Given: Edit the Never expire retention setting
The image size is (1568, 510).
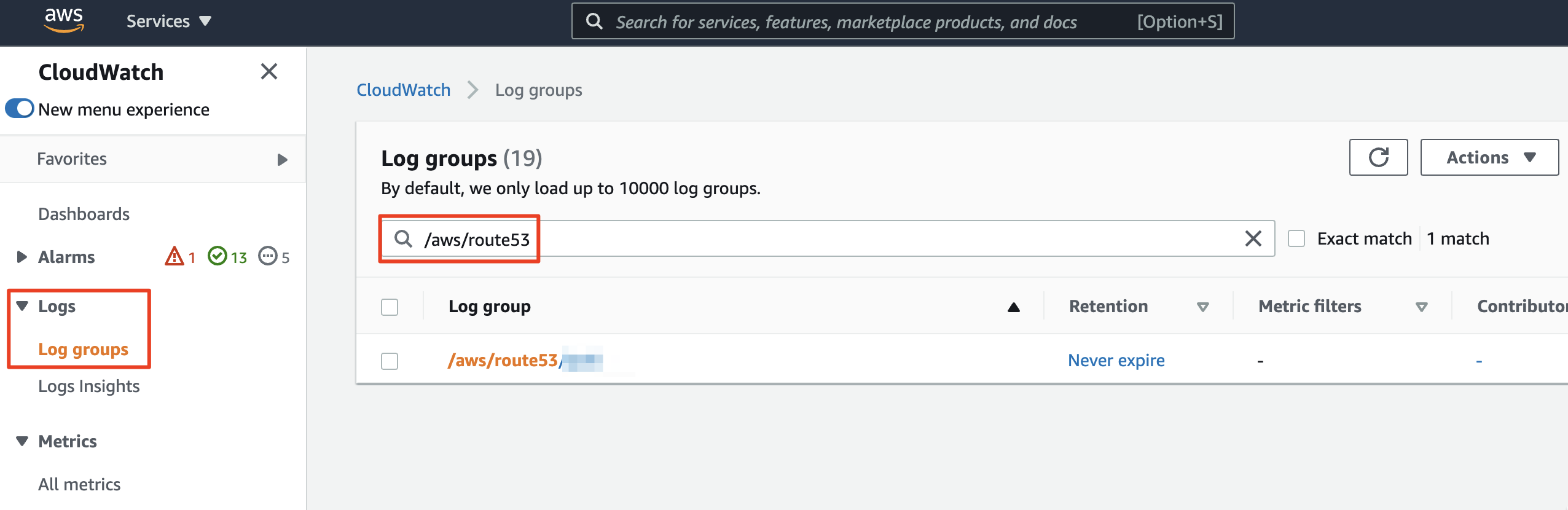Looking at the screenshot, I should click(1116, 360).
